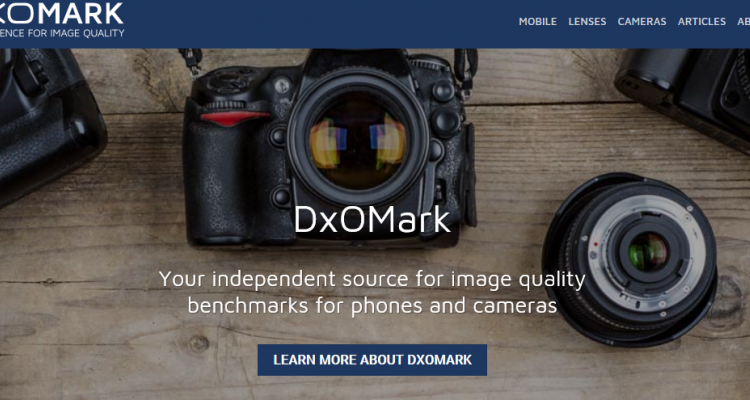
Task: Click the 'ence for image quality' tagline under logo
Action: [x=62, y=33]
